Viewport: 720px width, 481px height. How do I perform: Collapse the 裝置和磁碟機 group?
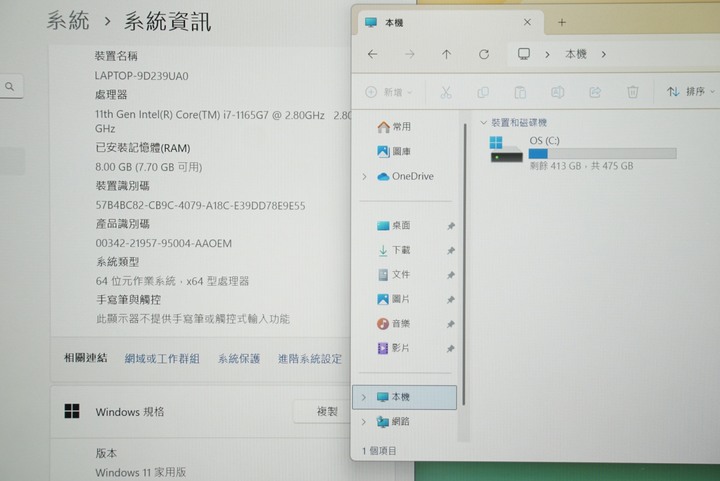pos(483,123)
